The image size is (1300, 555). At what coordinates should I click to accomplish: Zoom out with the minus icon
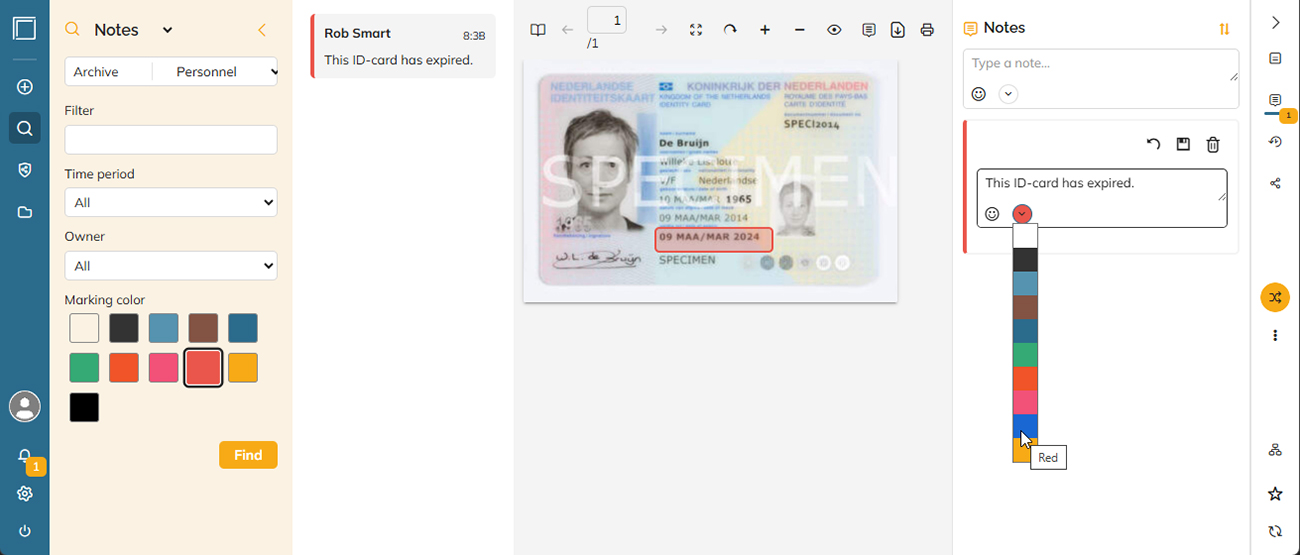click(x=799, y=30)
